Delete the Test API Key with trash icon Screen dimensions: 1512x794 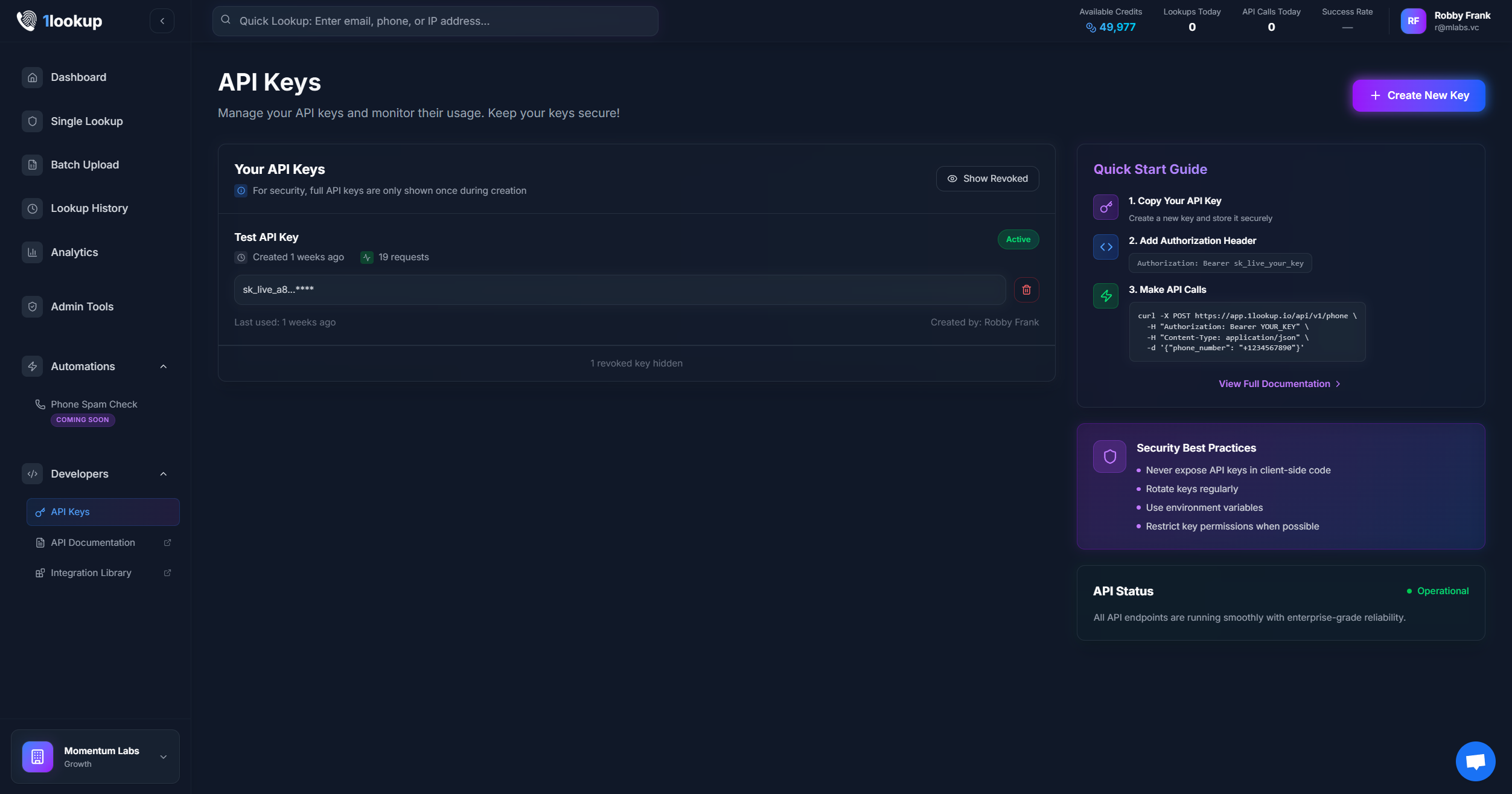click(1026, 290)
